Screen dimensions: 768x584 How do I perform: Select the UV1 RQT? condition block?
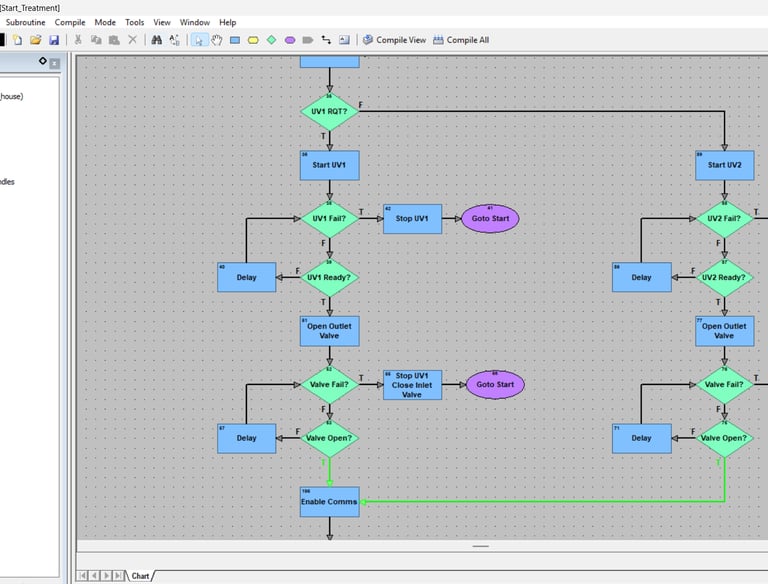tap(330, 112)
